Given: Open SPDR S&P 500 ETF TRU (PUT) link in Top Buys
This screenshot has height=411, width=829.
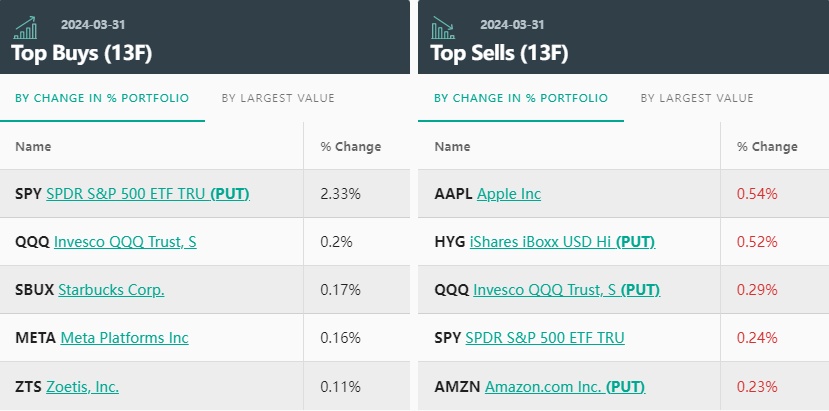Looking at the screenshot, I should tap(148, 193).
